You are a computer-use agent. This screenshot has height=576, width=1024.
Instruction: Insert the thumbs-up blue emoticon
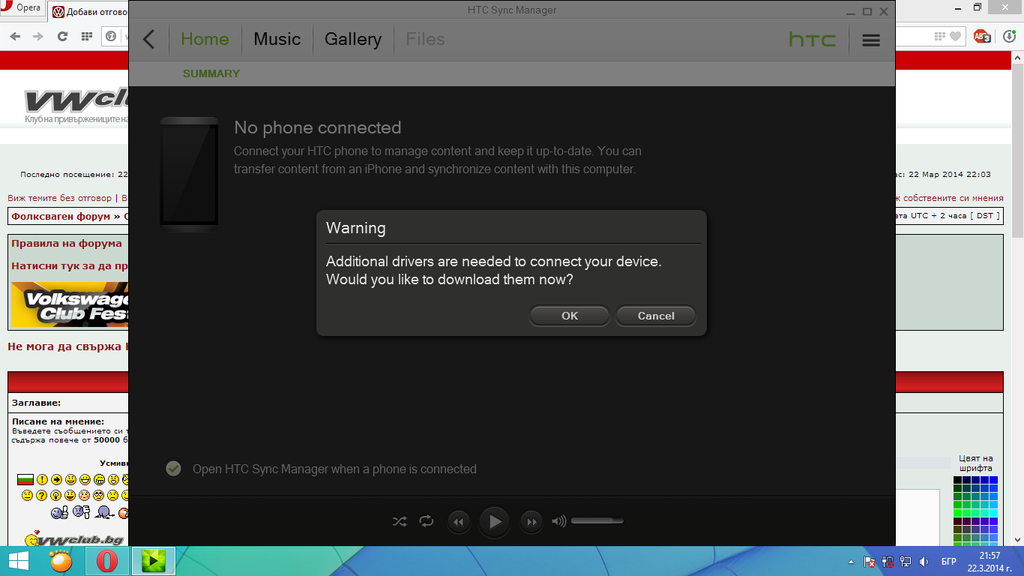(x=59, y=512)
